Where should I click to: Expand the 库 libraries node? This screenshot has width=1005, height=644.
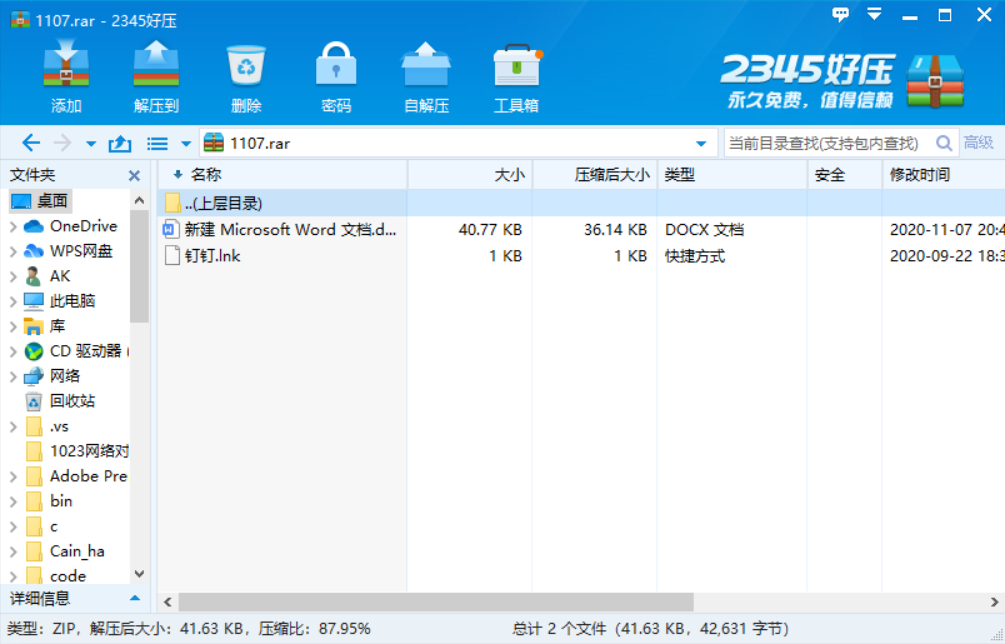[13, 326]
